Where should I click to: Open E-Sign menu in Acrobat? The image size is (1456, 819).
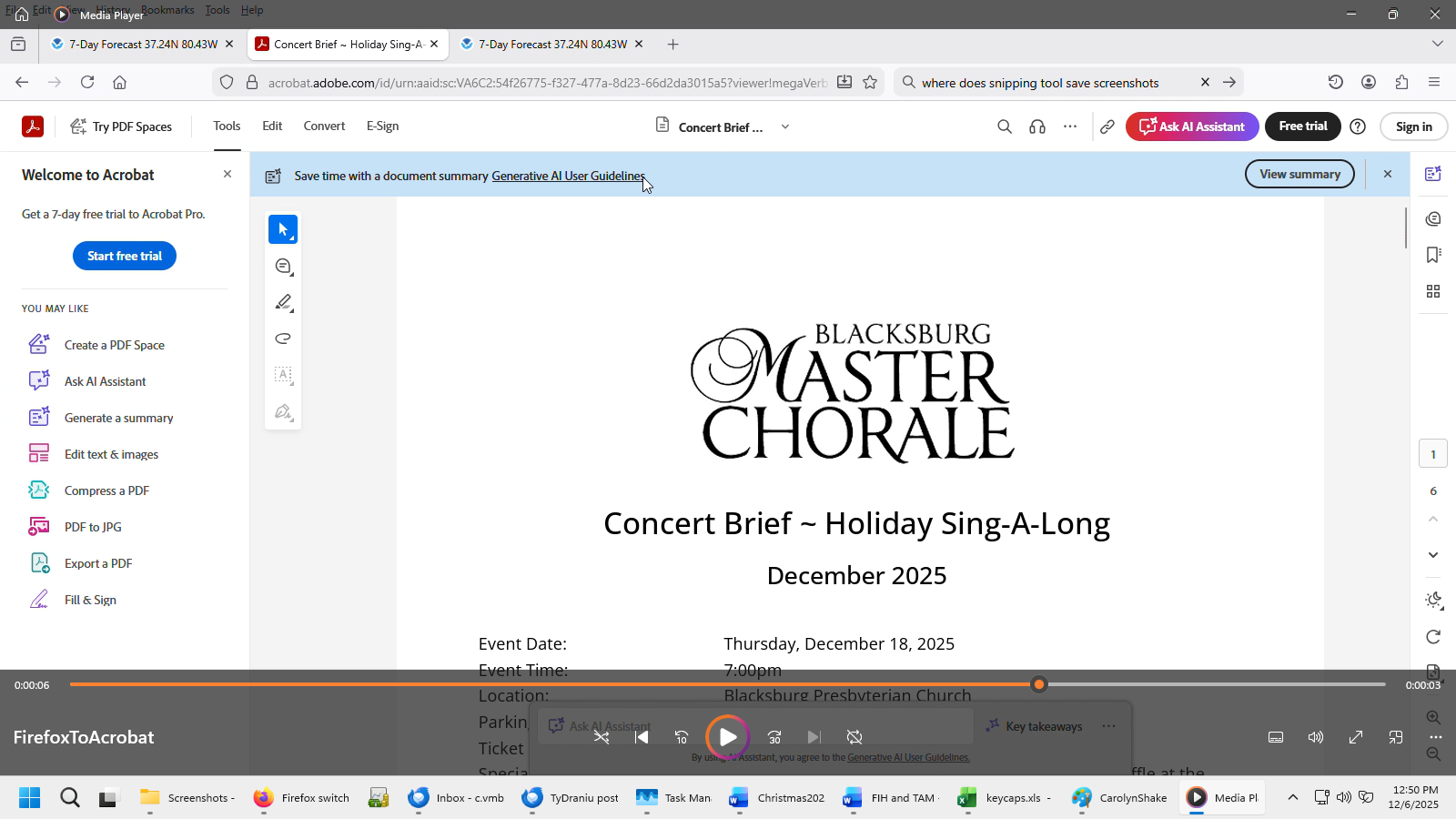pos(382,126)
